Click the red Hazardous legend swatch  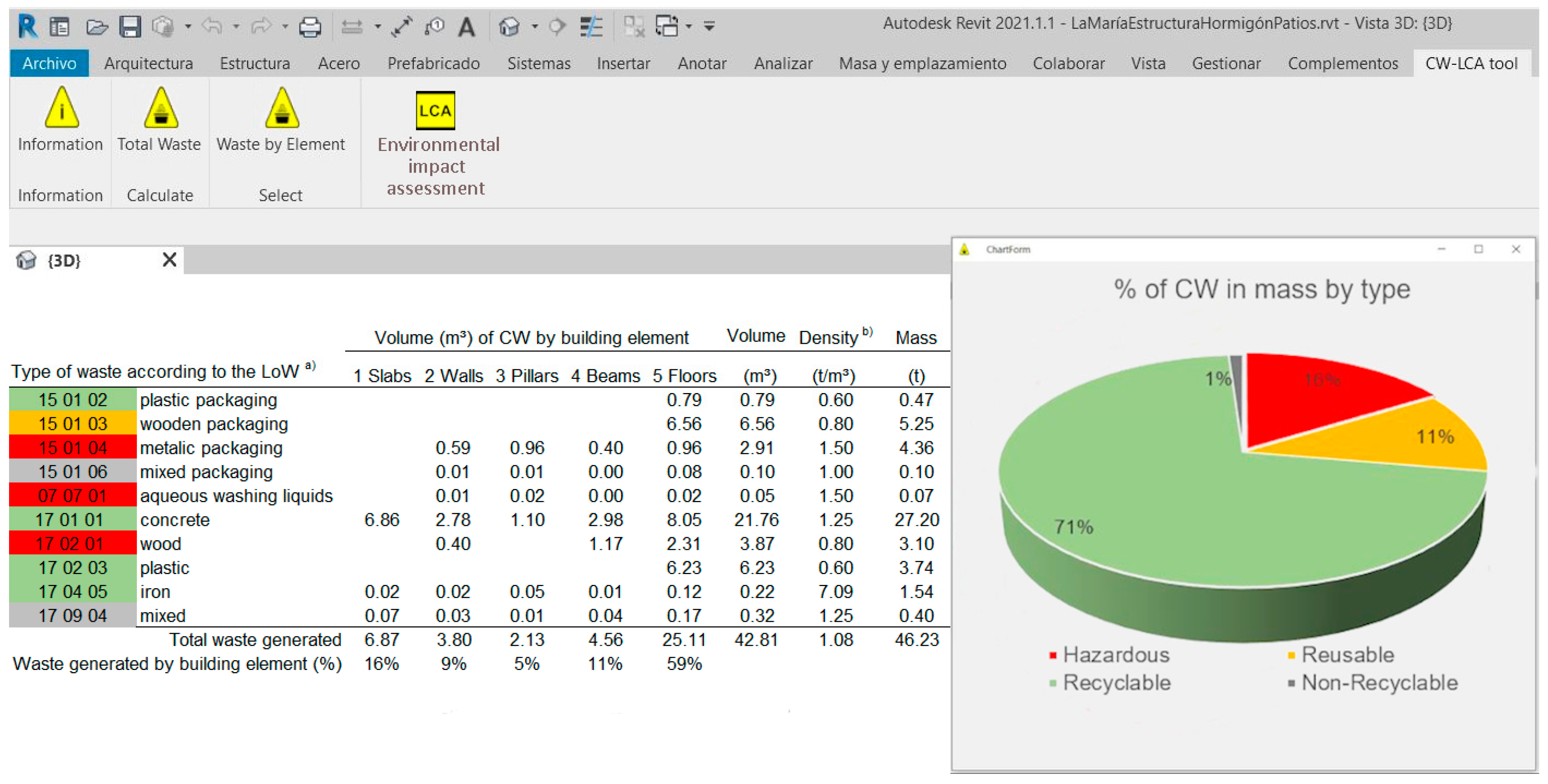(1053, 655)
